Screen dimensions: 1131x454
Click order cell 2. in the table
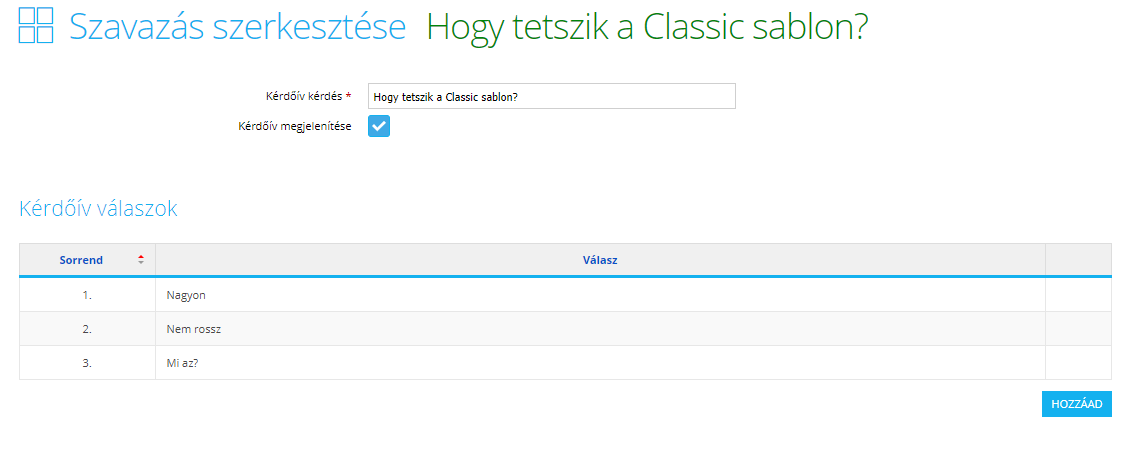(87, 329)
